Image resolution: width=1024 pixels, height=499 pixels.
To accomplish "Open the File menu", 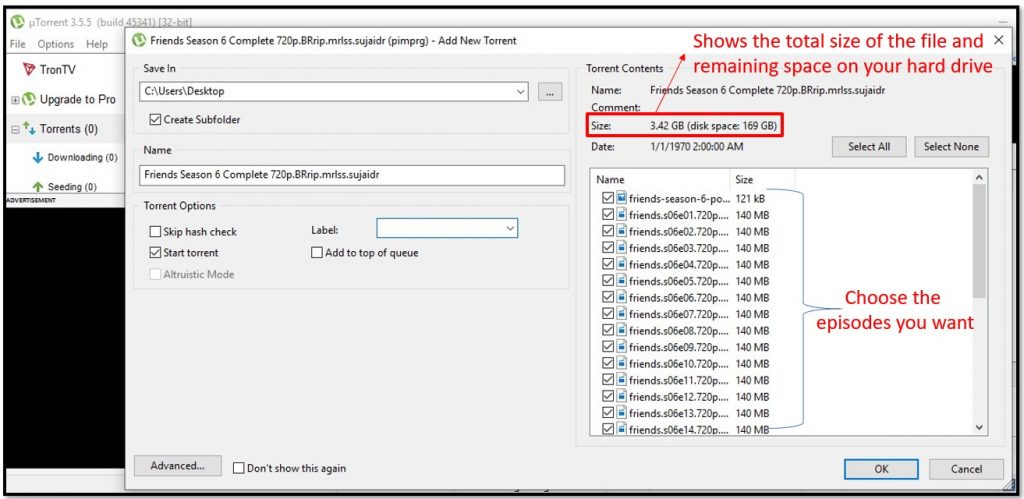I will pyautogui.click(x=18, y=44).
